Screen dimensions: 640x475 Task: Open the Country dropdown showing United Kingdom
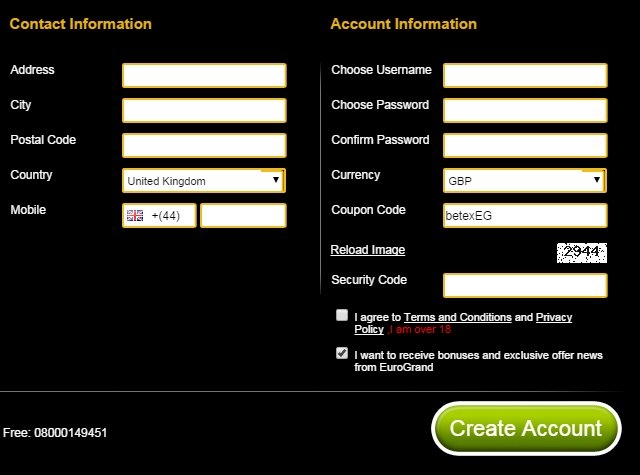[x=204, y=180]
